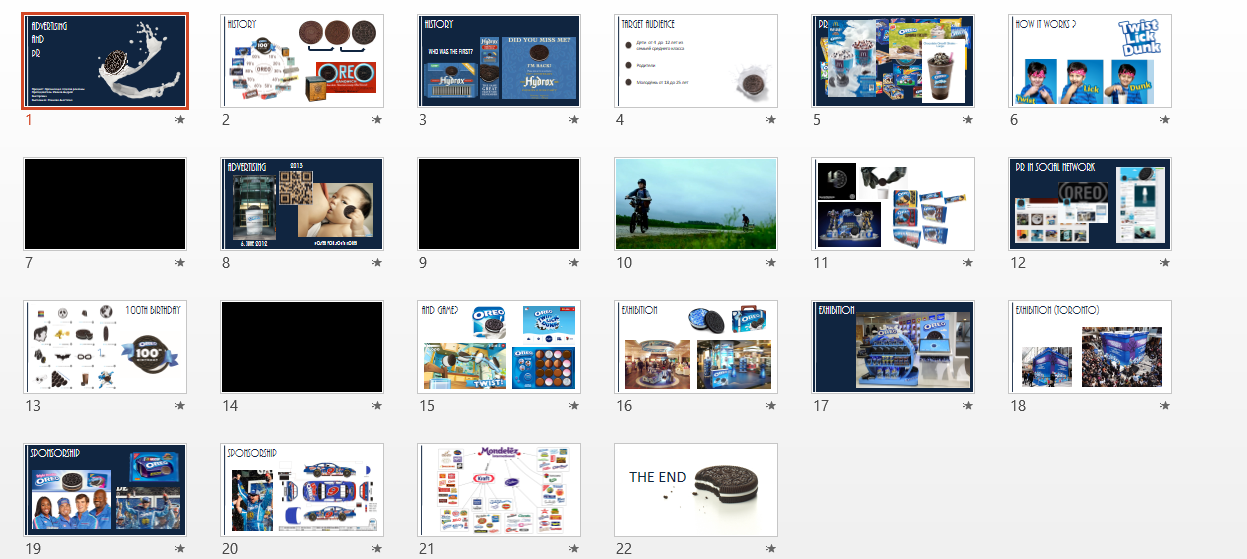The height and width of the screenshot is (559, 1247).
Task: Select slide 6 'How it works' Twist Lick Dunk
Action: (1091, 61)
